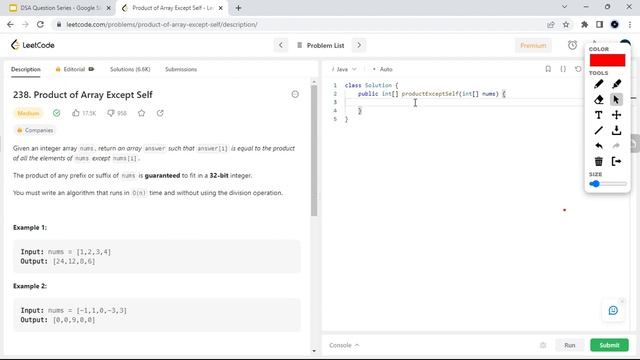640x360 pixels.
Task: Open browser extensions puzzle icon
Action: 584,24
